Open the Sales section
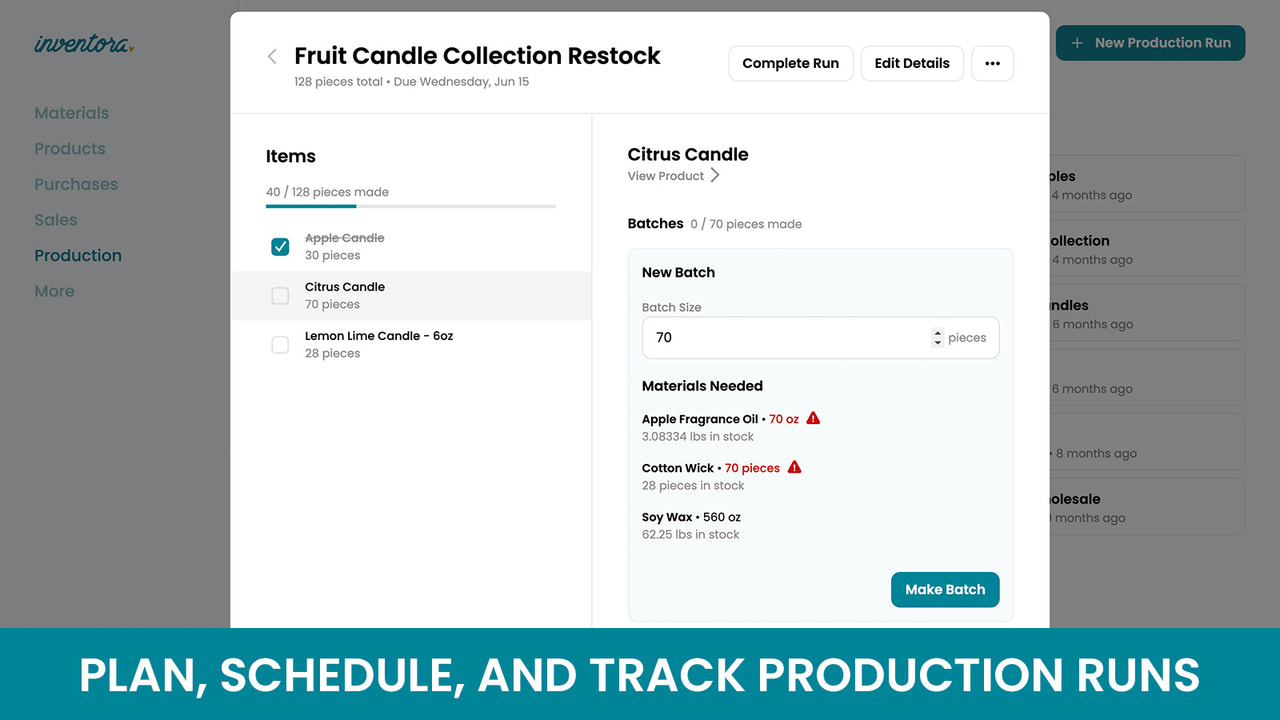The image size is (1280, 720). tap(55, 219)
